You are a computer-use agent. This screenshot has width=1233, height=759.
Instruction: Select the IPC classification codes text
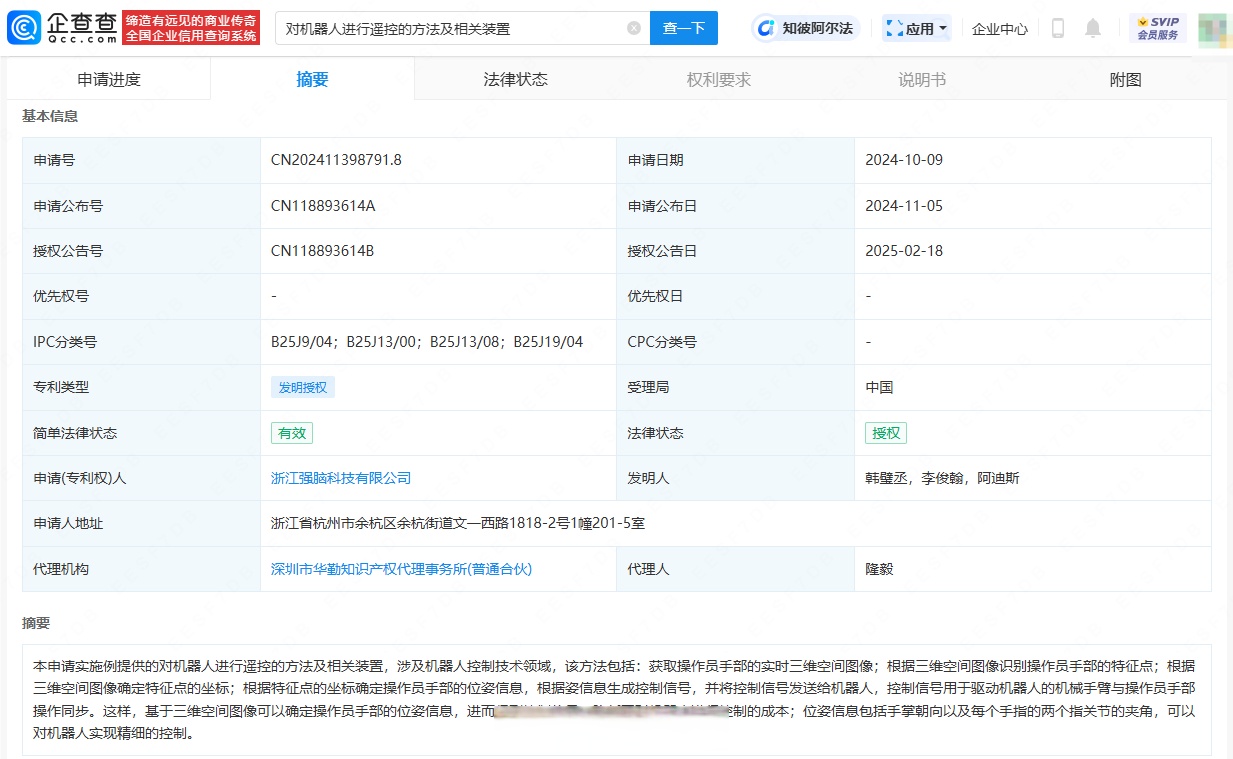coord(427,342)
